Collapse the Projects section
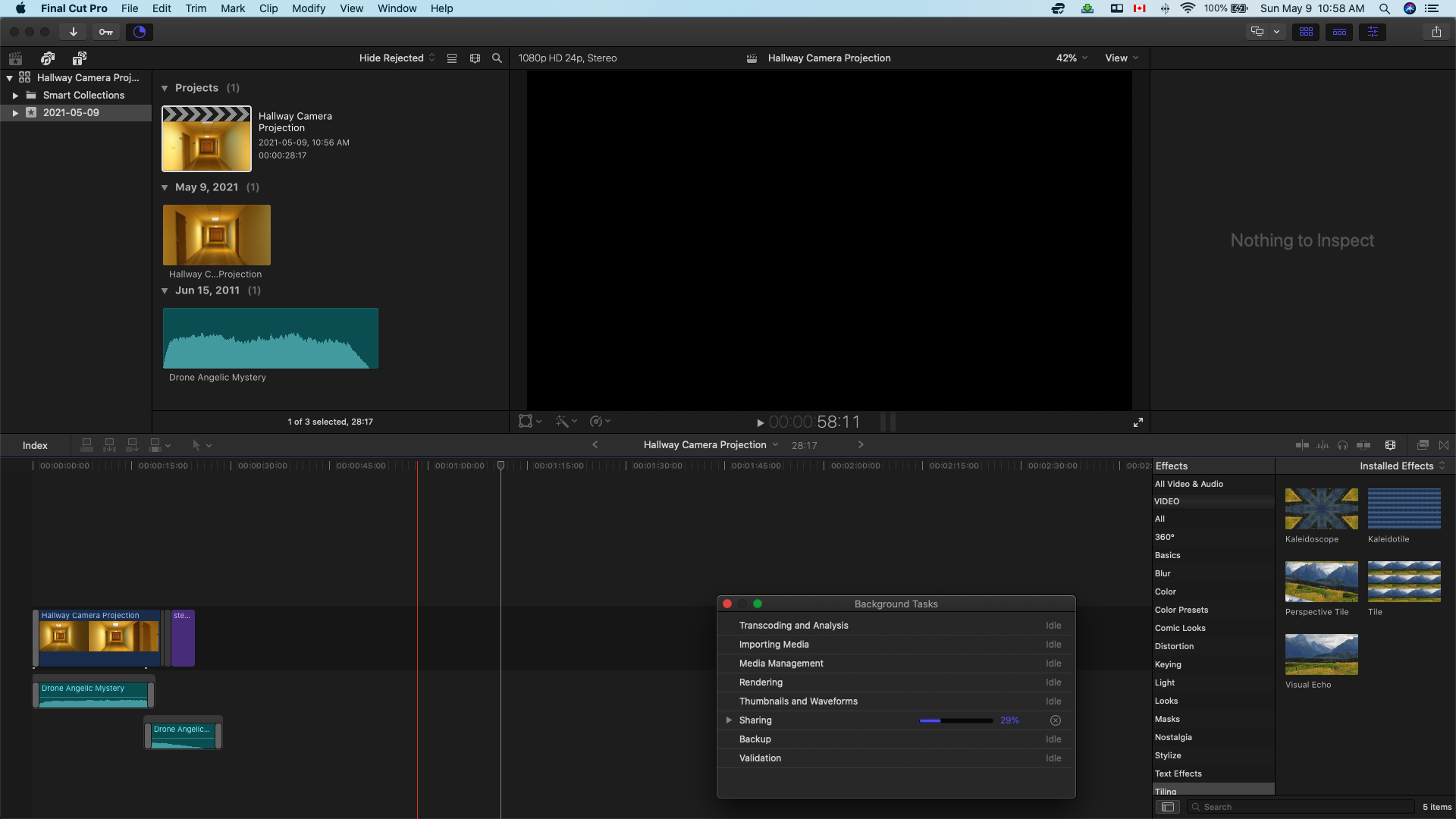 [165, 89]
